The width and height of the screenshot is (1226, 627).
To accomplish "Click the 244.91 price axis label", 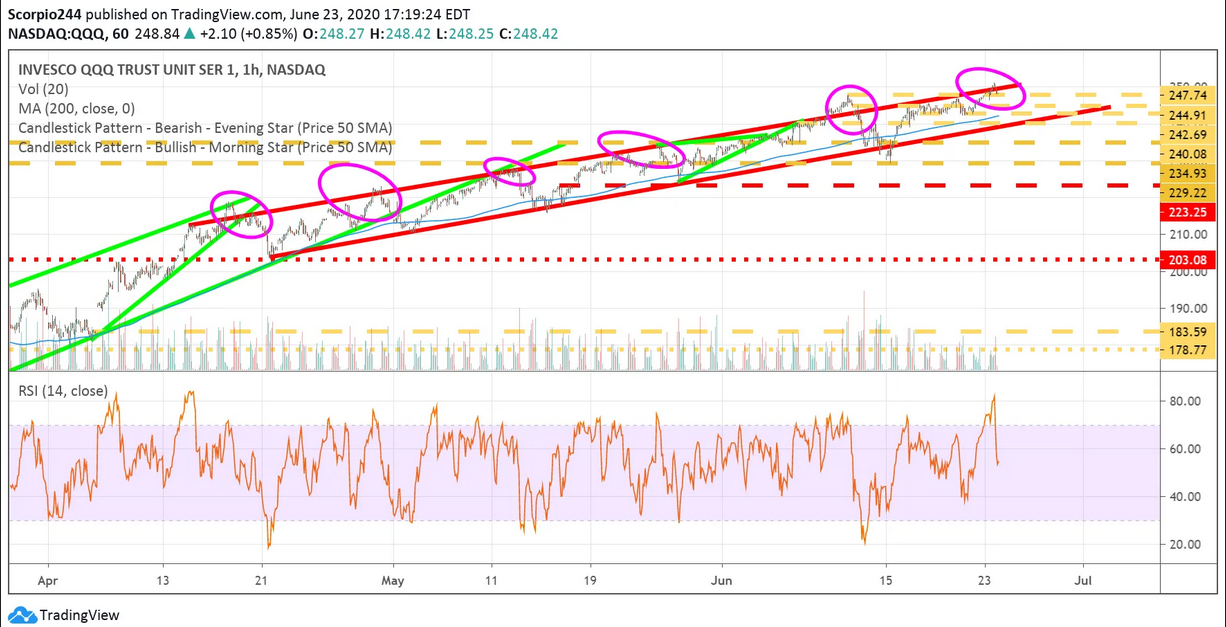I will 1190,116.
